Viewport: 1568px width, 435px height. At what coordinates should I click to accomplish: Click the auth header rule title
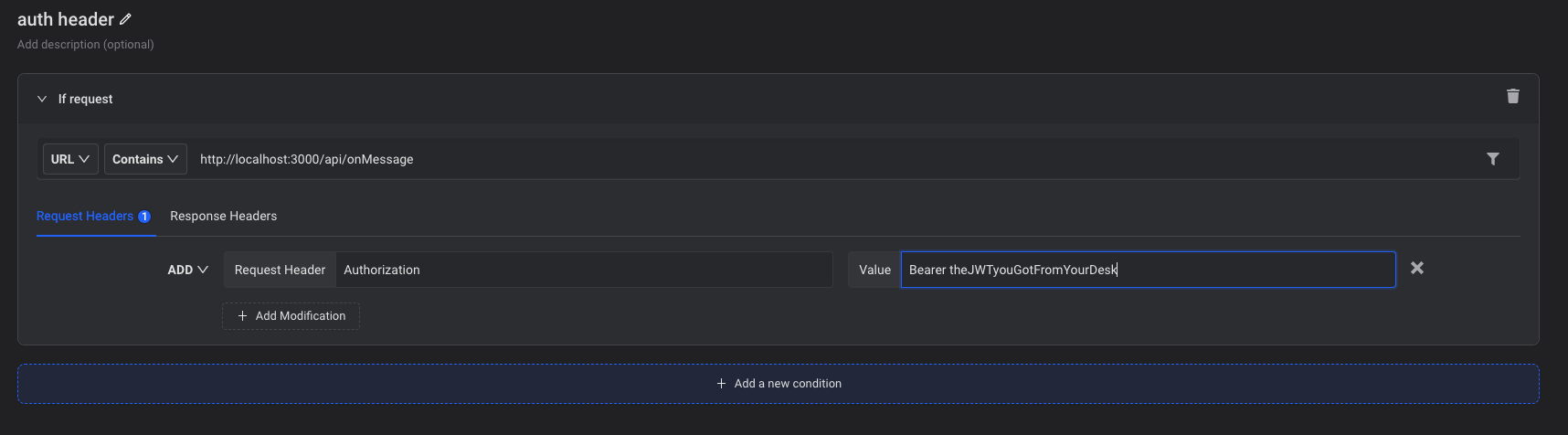tap(66, 19)
